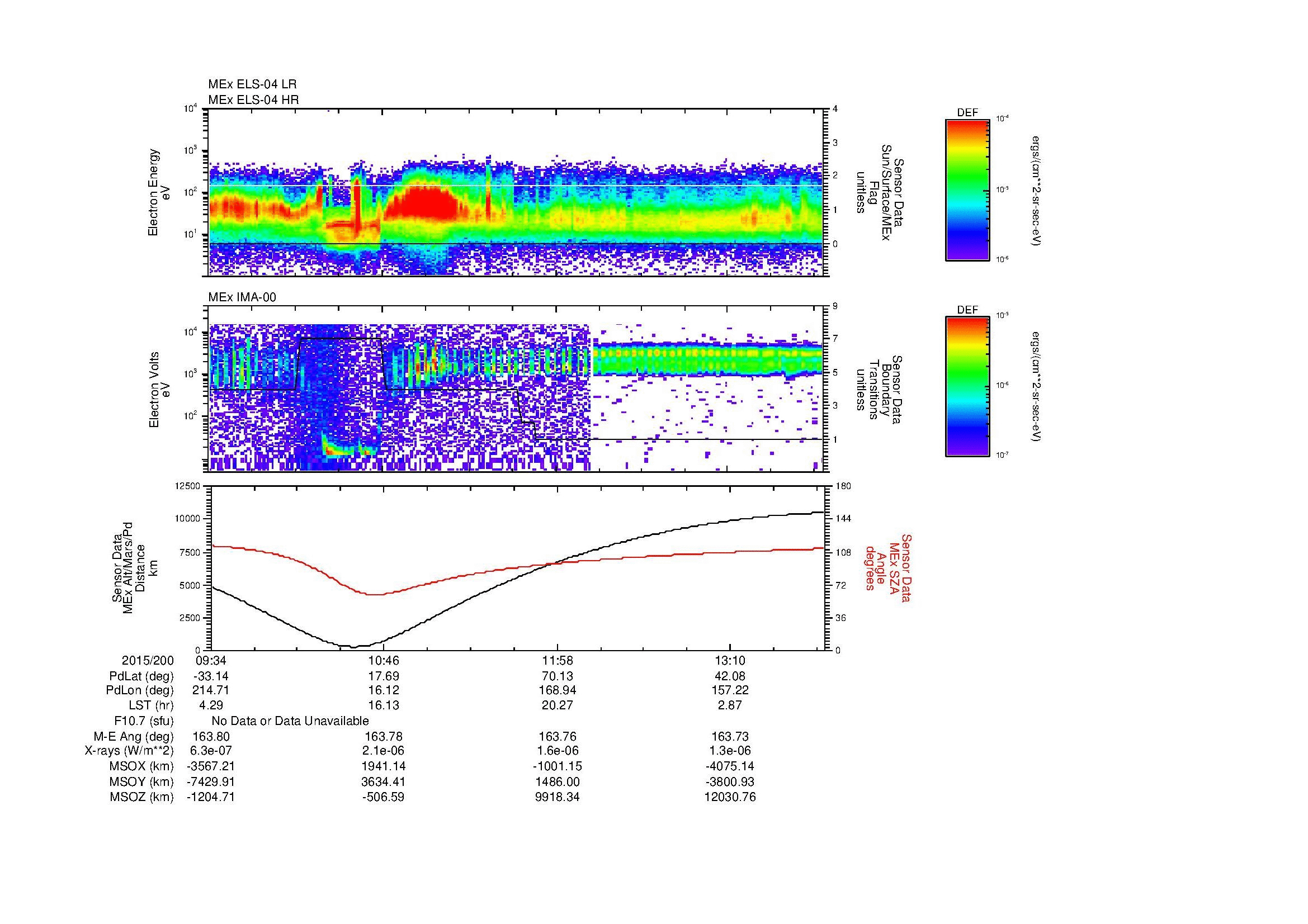
Task: Click the '10000' altitude axis tick label
Action: coord(187,519)
